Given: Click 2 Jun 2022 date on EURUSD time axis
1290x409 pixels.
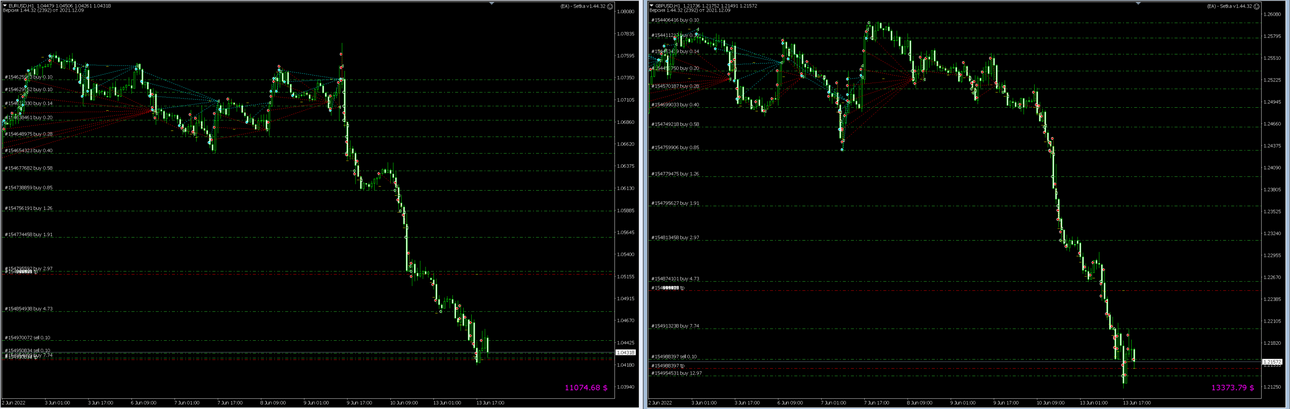Looking at the screenshot, I should (14, 403).
